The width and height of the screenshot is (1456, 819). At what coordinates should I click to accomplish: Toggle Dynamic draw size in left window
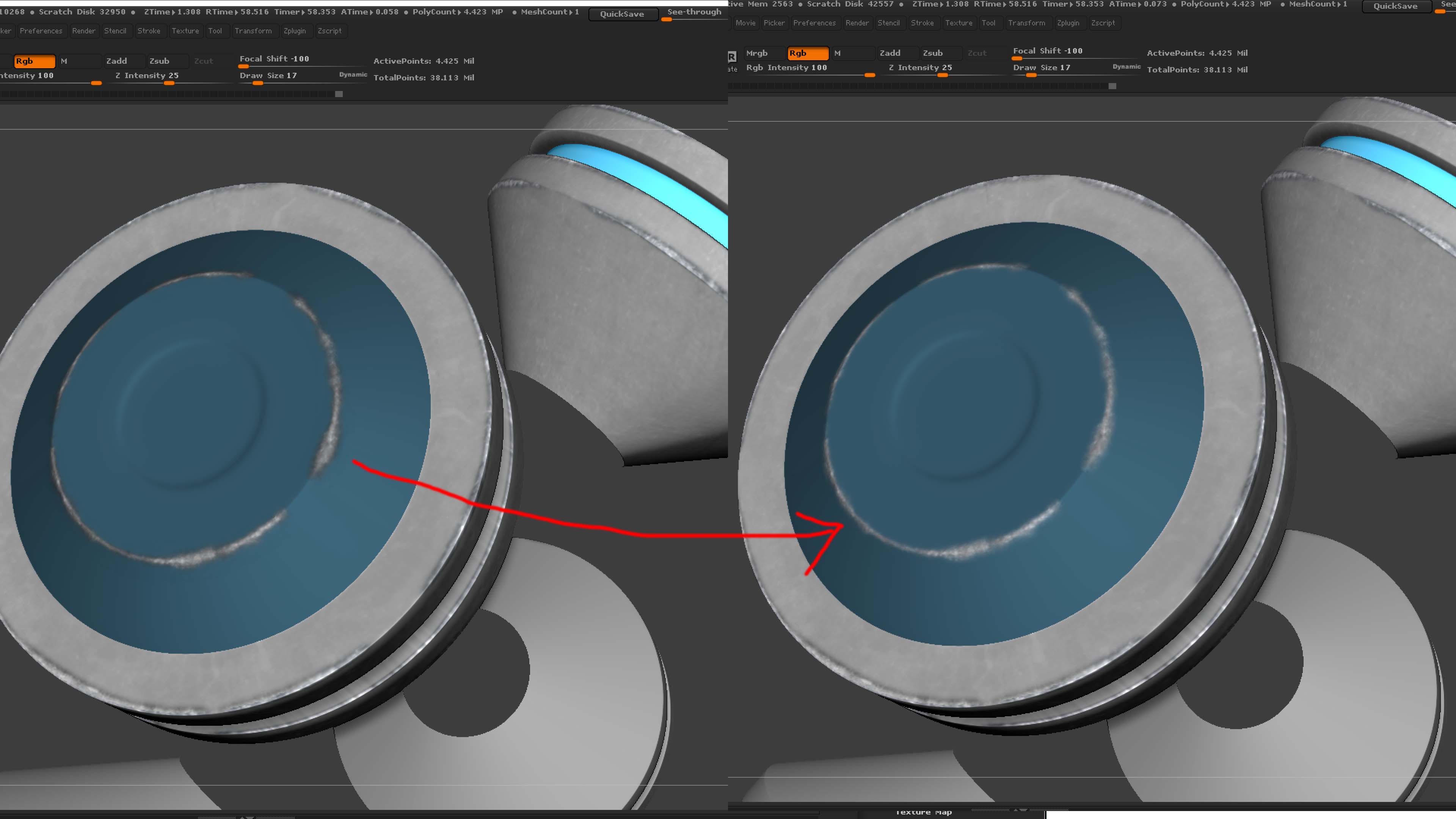[x=353, y=75]
